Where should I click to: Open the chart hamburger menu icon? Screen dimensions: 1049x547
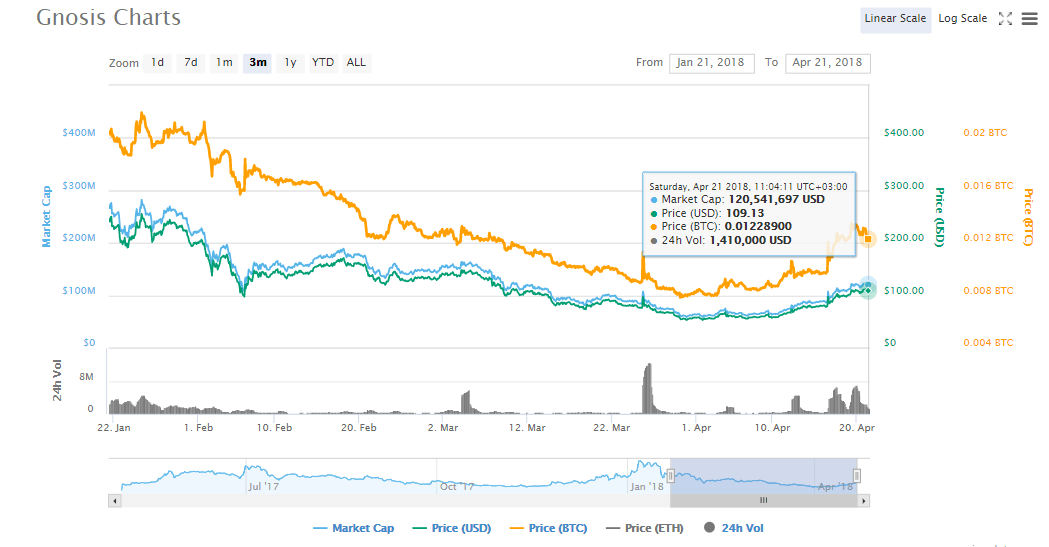(x=1029, y=19)
